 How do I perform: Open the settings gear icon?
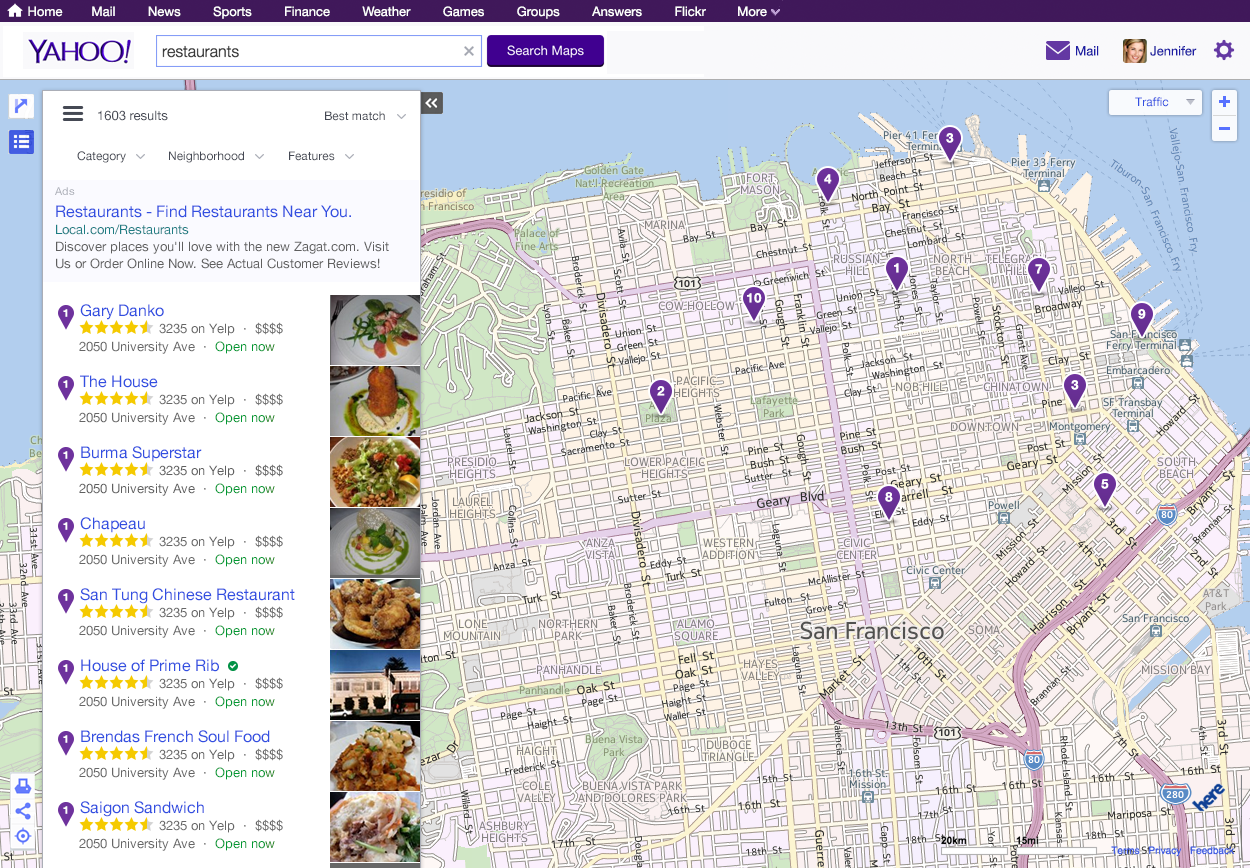pos(1224,50)
